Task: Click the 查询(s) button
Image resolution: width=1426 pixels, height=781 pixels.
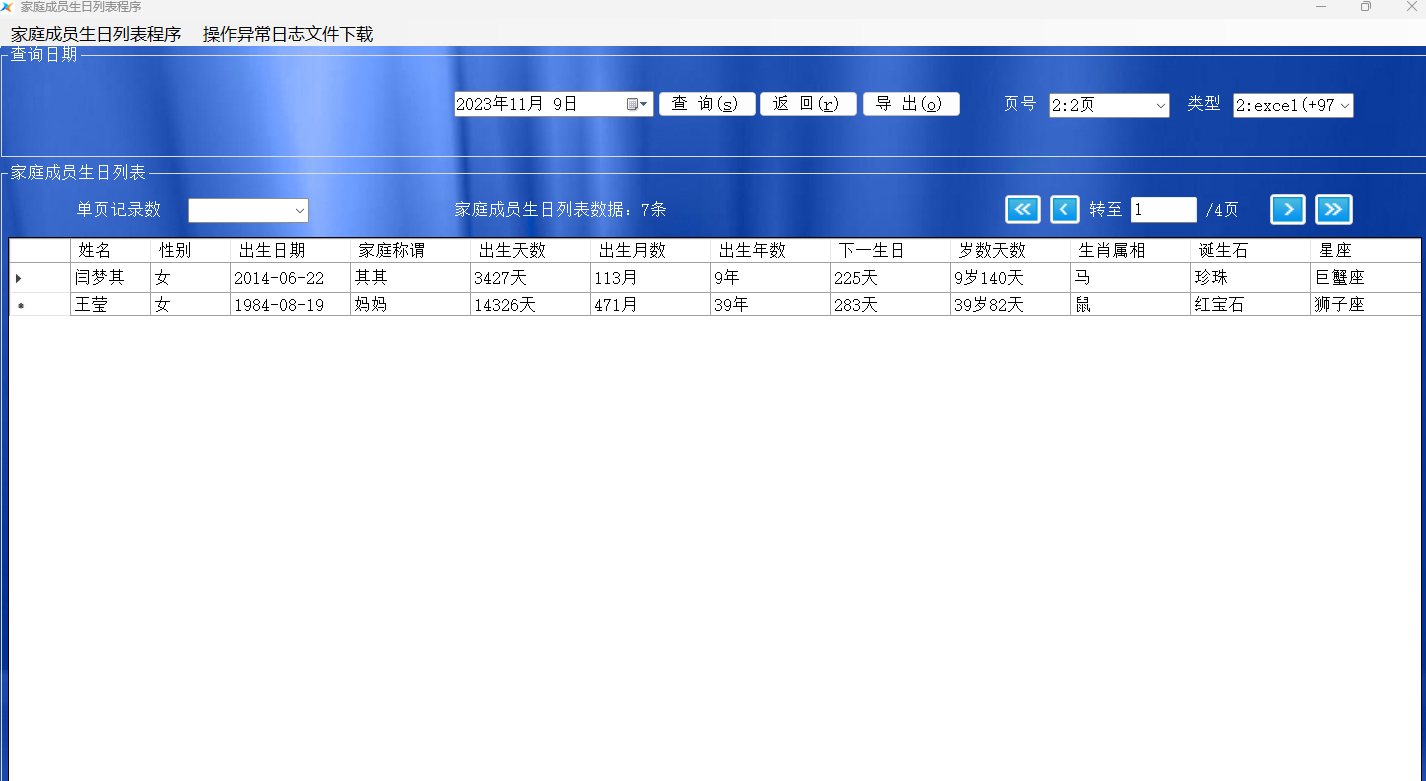Action: tap(707, 104)
